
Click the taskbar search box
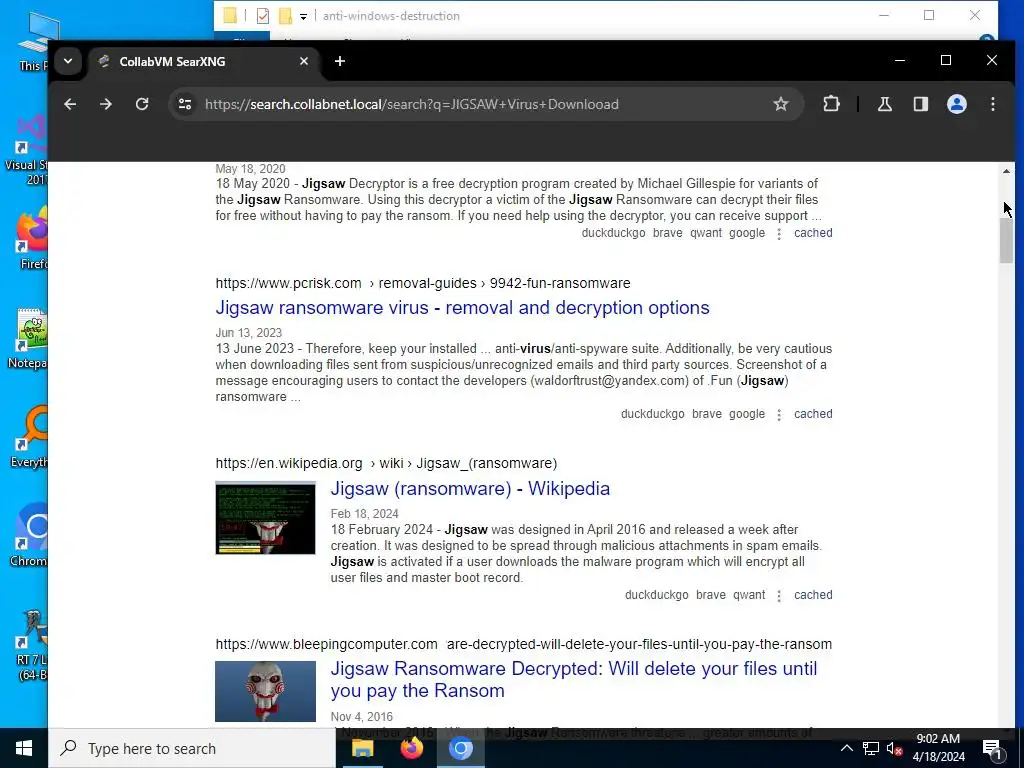pos(192,748)
